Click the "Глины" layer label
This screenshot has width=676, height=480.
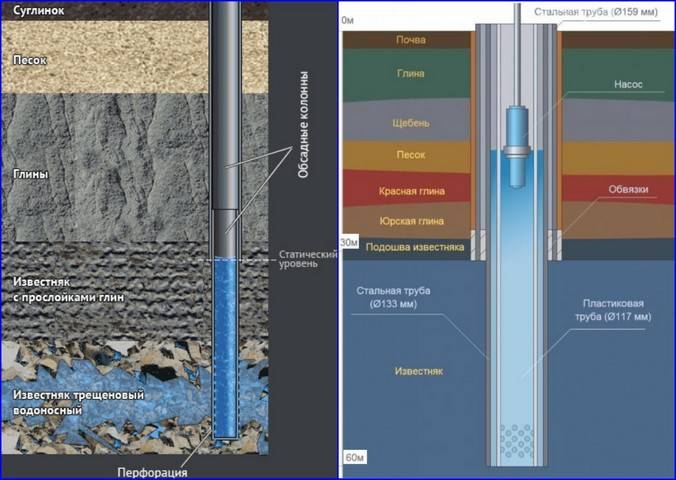click(31, 172)
